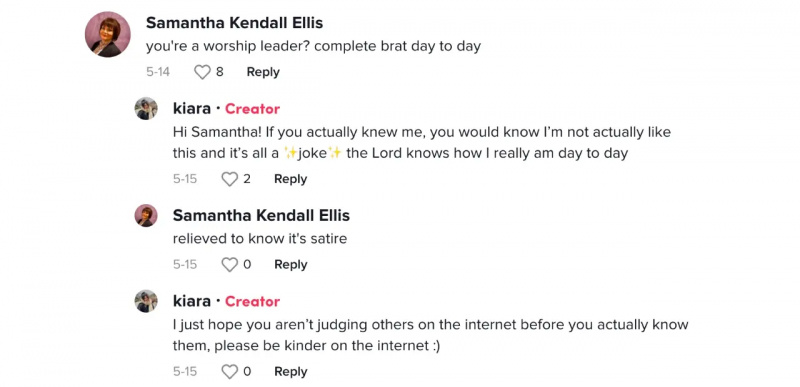Reply to 'relieved to know it's satire'
This screenshot has width=800, height=387.
(290, 265)
